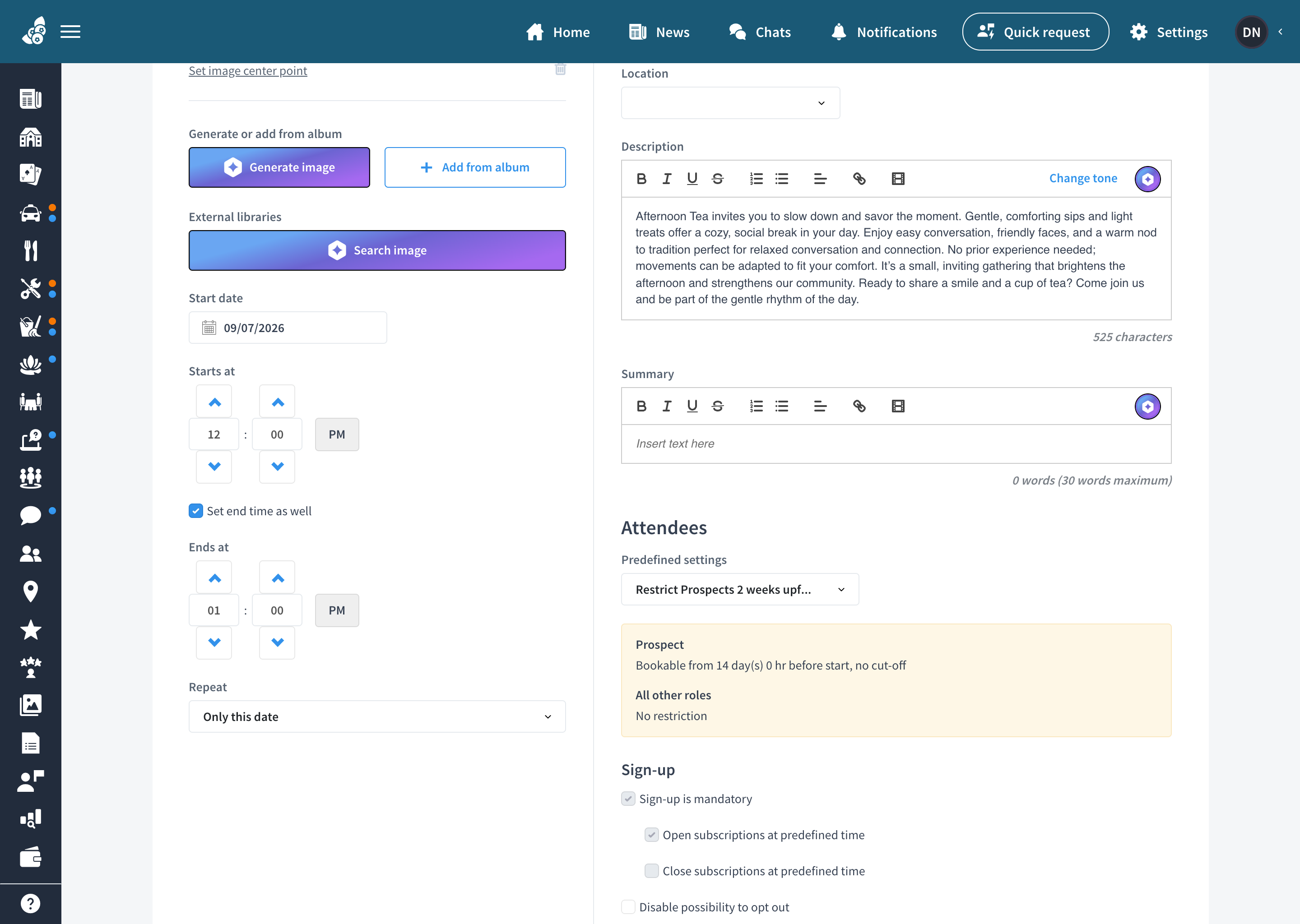
Task: Click the Ends at hour field
Action: [214, 610]
